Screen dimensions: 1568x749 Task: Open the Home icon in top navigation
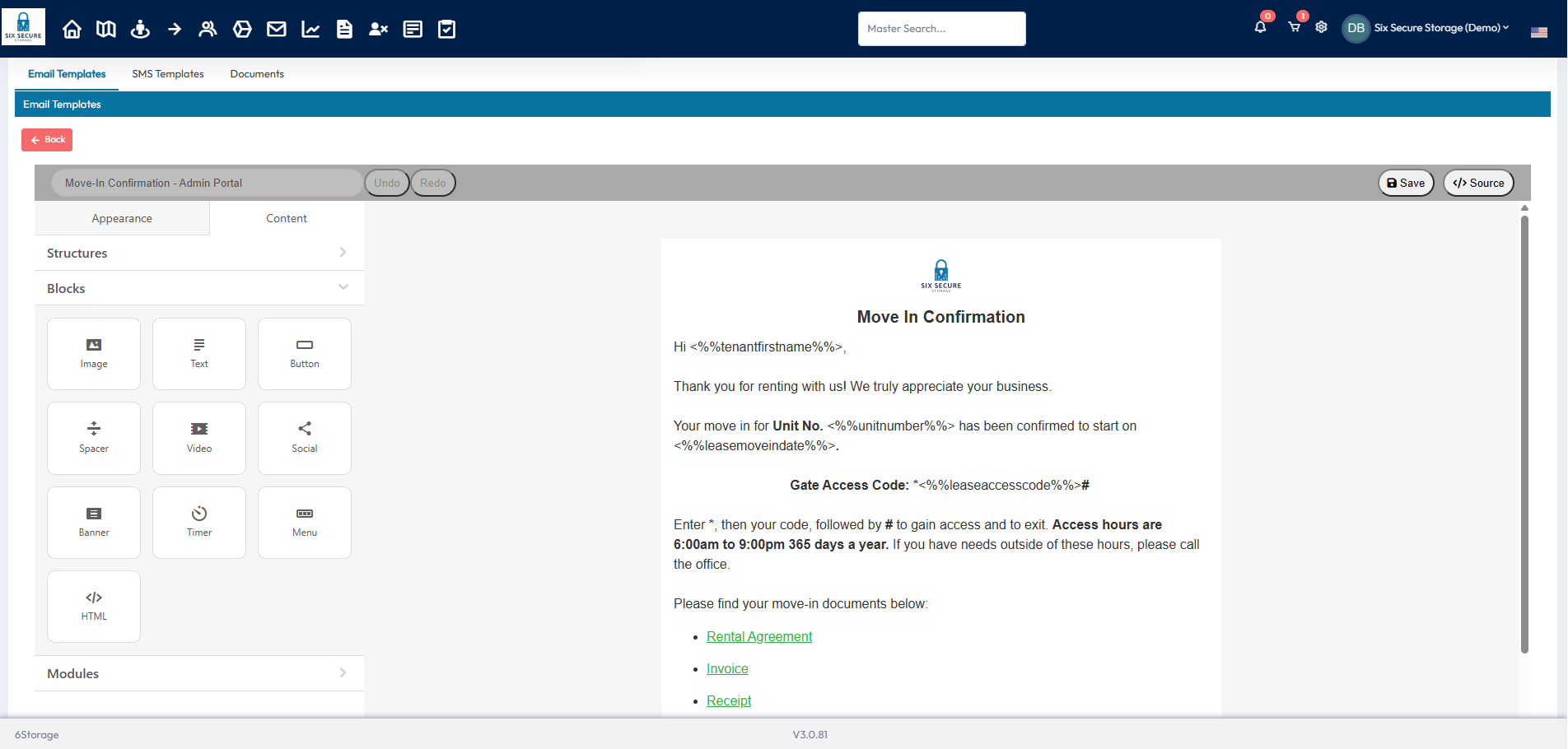[x=72, y=29]
